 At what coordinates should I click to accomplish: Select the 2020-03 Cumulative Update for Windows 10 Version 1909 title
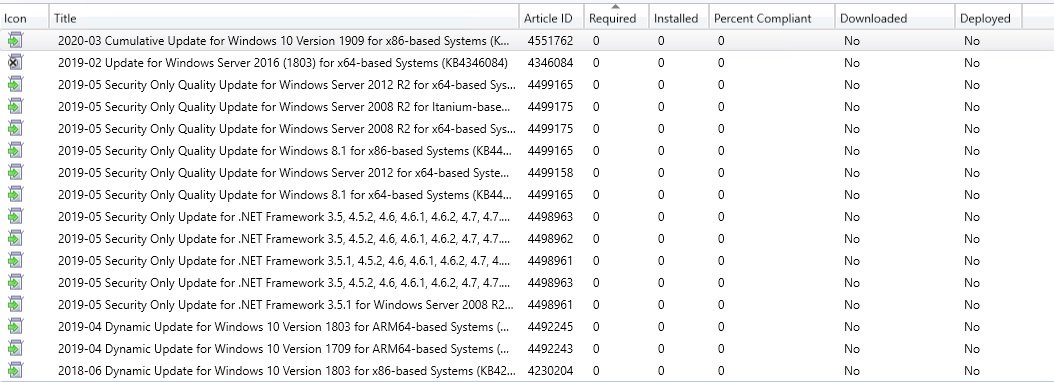click(x=284, y=41)
